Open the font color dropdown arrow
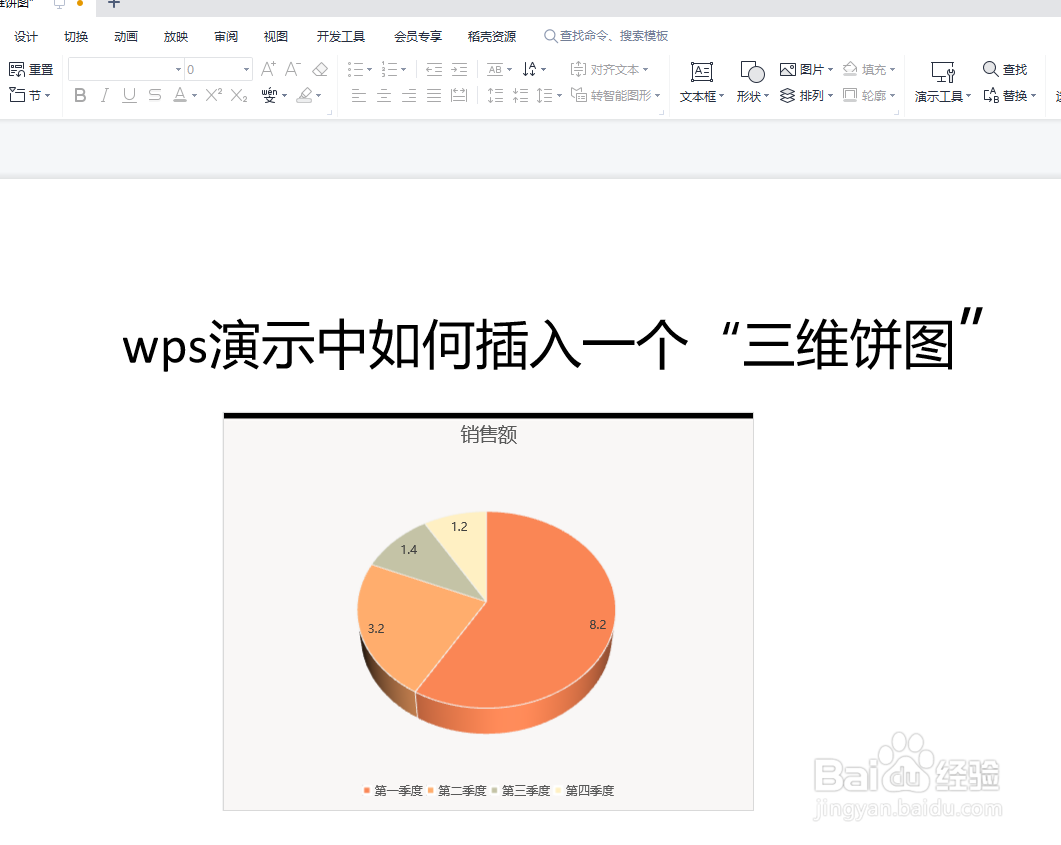 194,96
